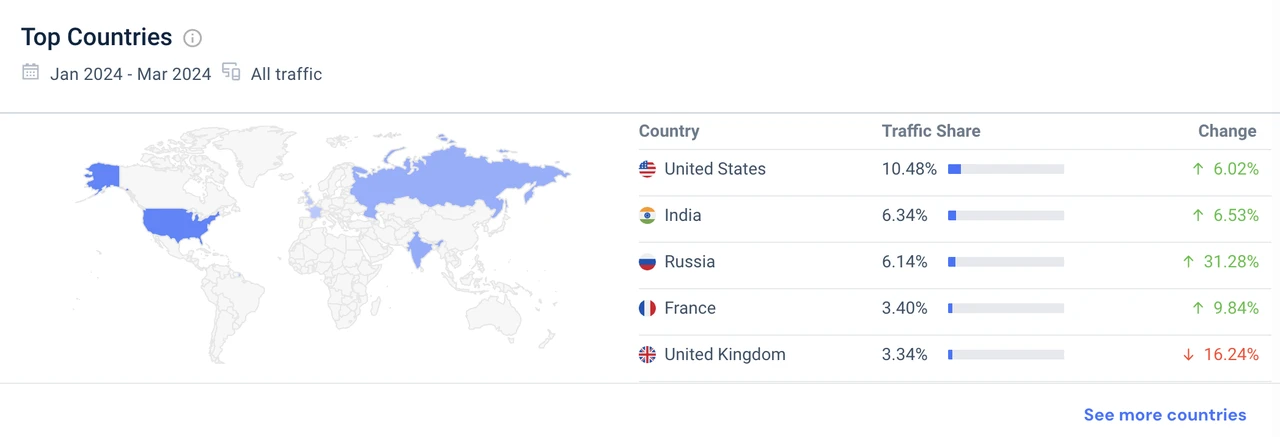Click the info icon beside Top Countries

[193, 38]
